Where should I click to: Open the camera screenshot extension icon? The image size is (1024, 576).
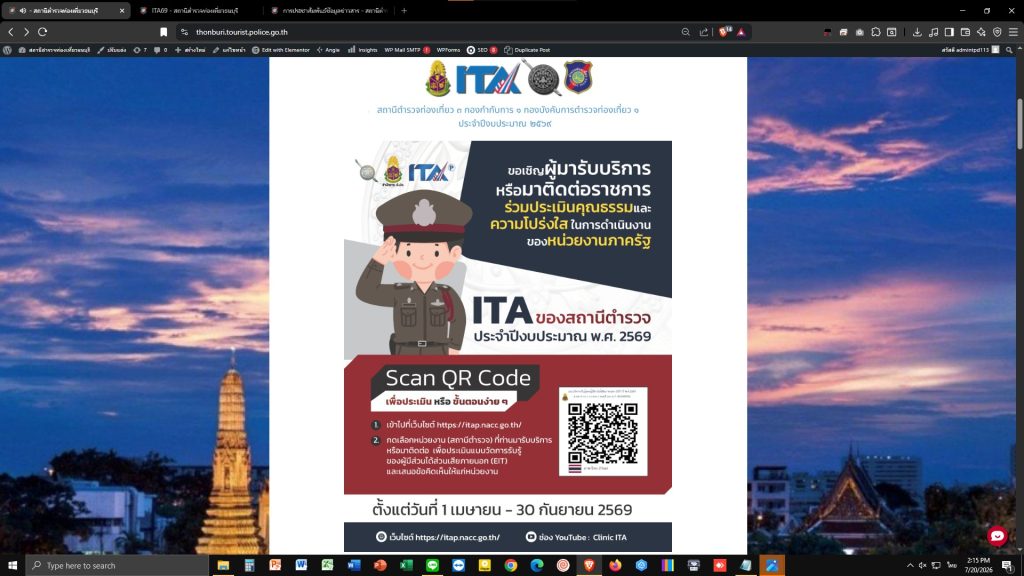[859, 32]
